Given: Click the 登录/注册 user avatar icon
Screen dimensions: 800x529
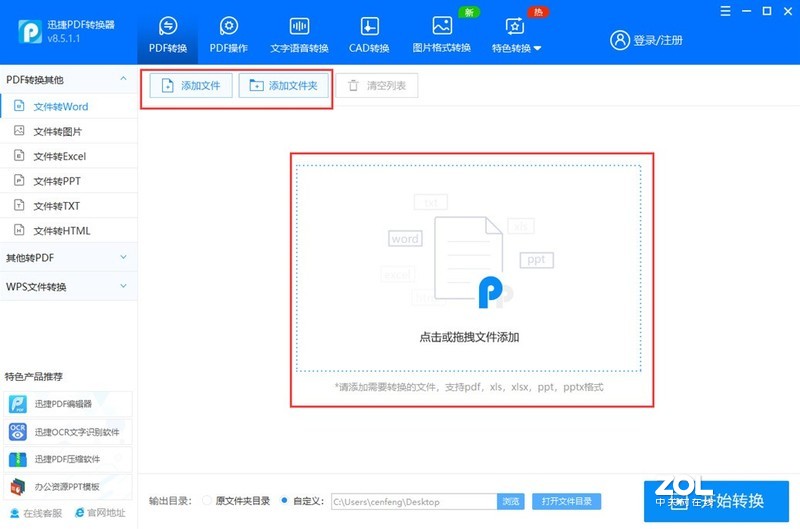Looking at the screenshot, I should tap(620, 40).
